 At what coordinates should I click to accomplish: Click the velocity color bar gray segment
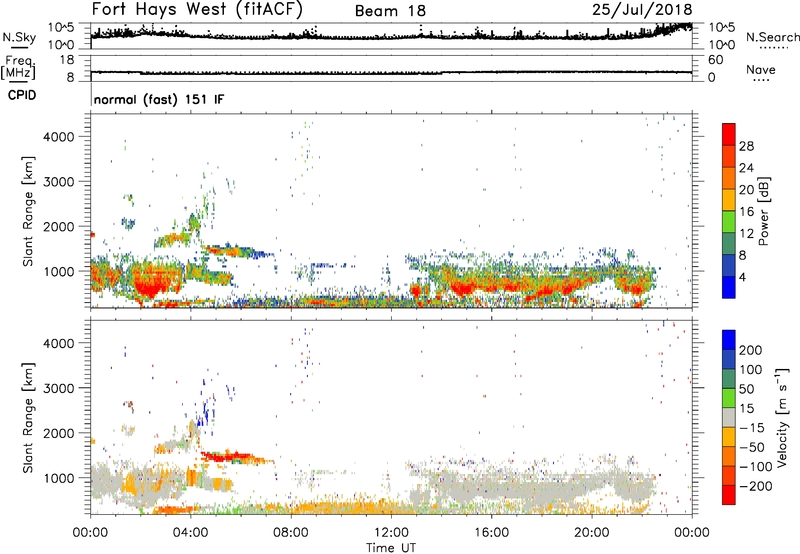click(729, 417)
